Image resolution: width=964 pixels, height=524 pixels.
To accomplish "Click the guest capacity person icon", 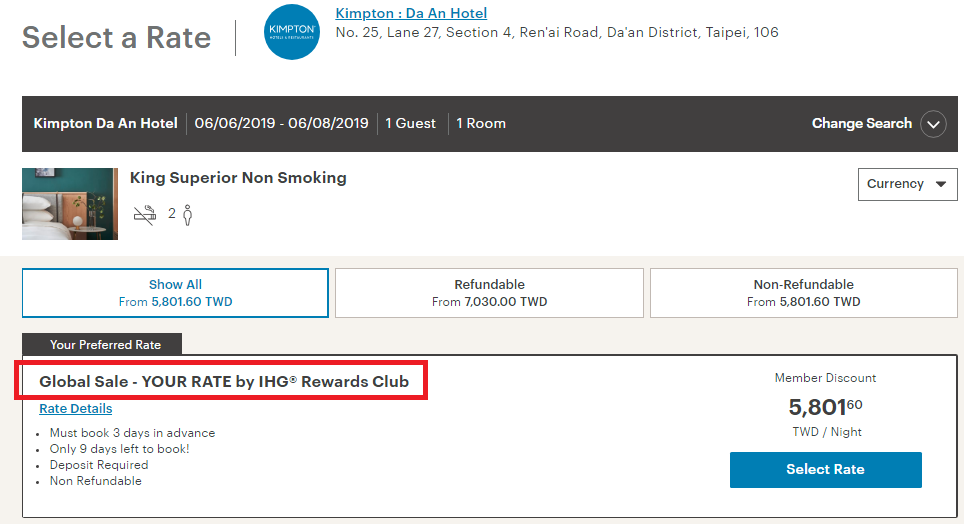I will [x=188, y=215].
